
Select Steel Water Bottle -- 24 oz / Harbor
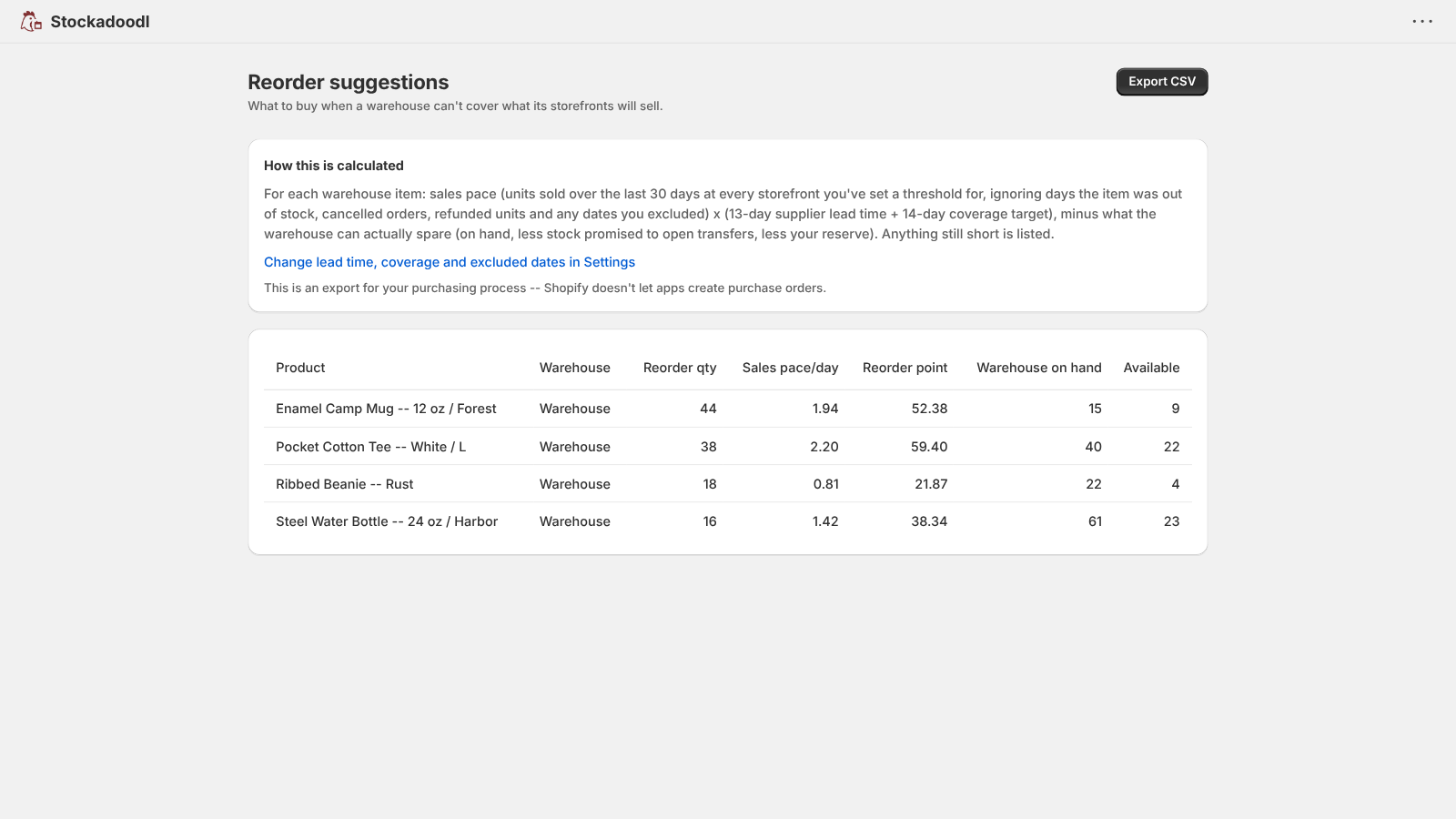tap(387, 521)
